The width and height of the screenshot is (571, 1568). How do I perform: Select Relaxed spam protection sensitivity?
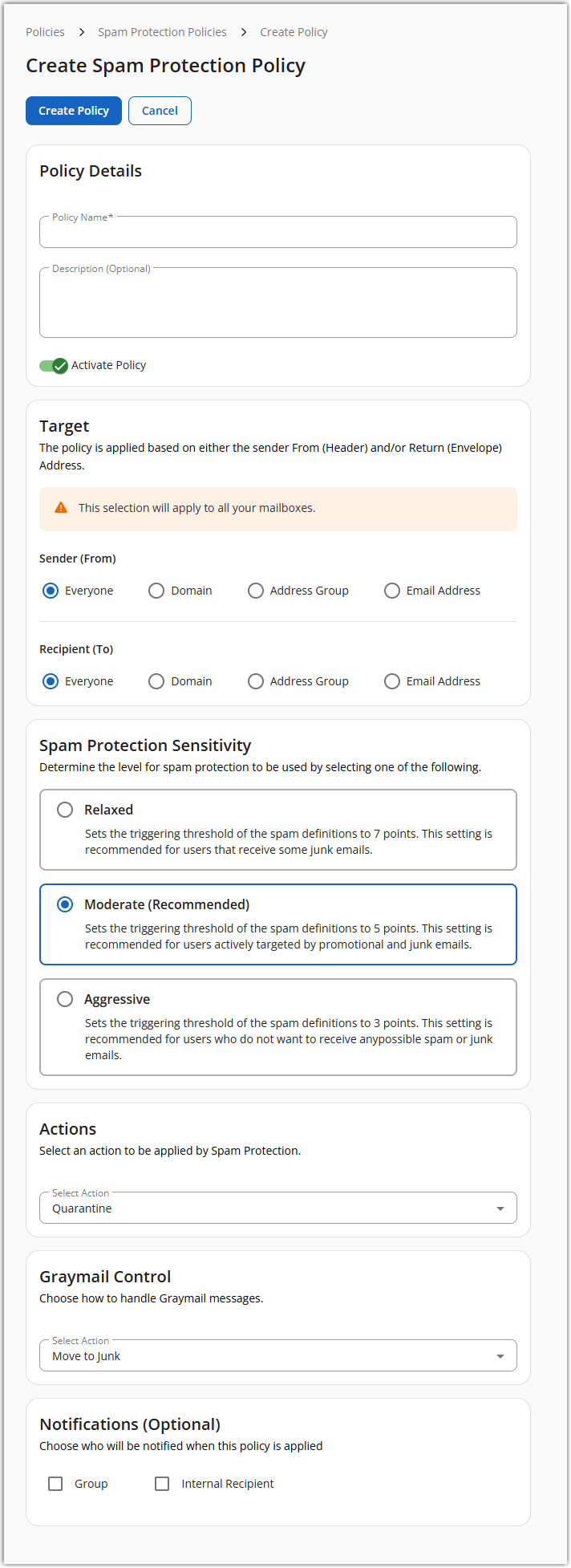(65, 810)
